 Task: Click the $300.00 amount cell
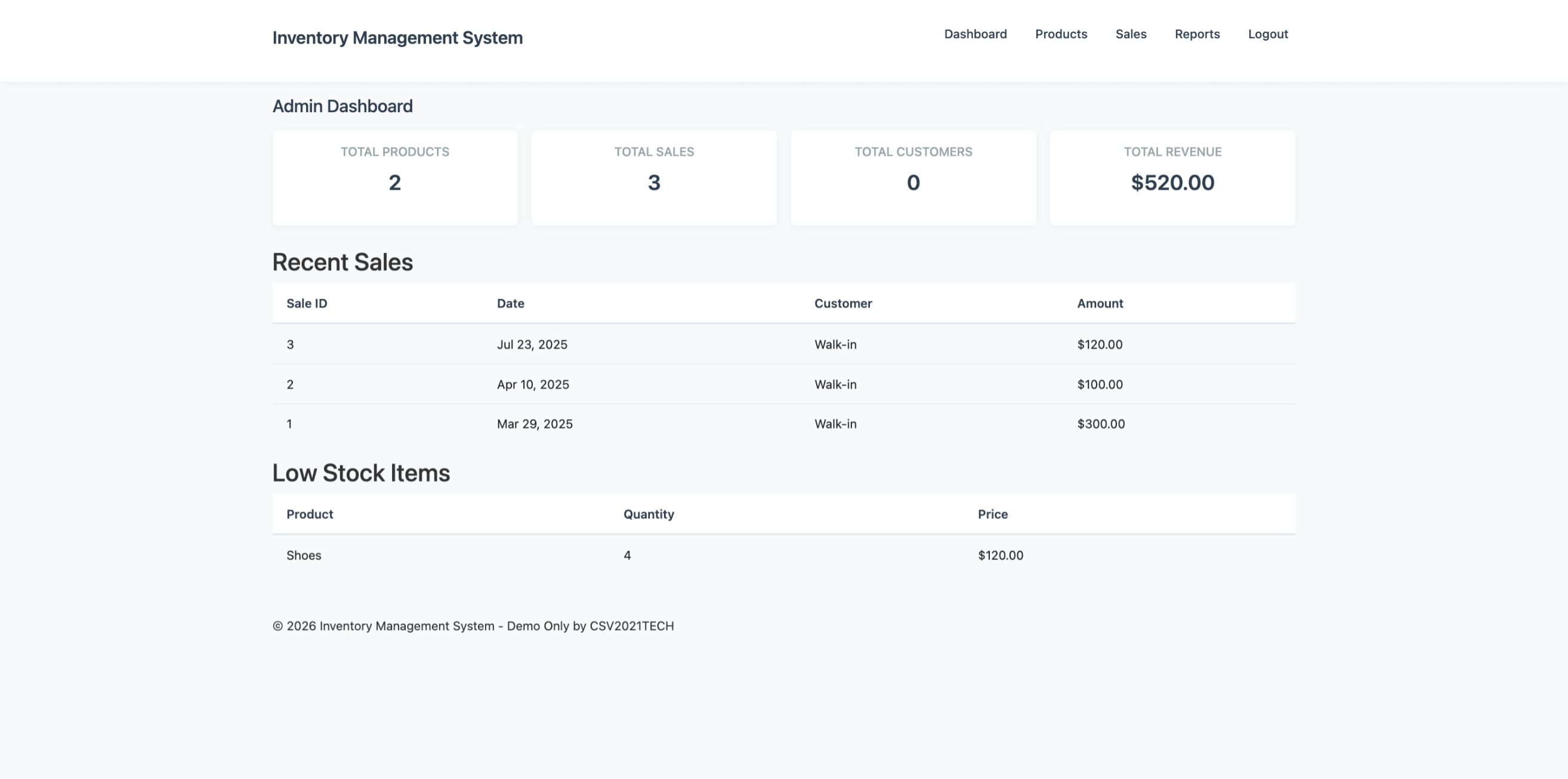(1100, 424)
